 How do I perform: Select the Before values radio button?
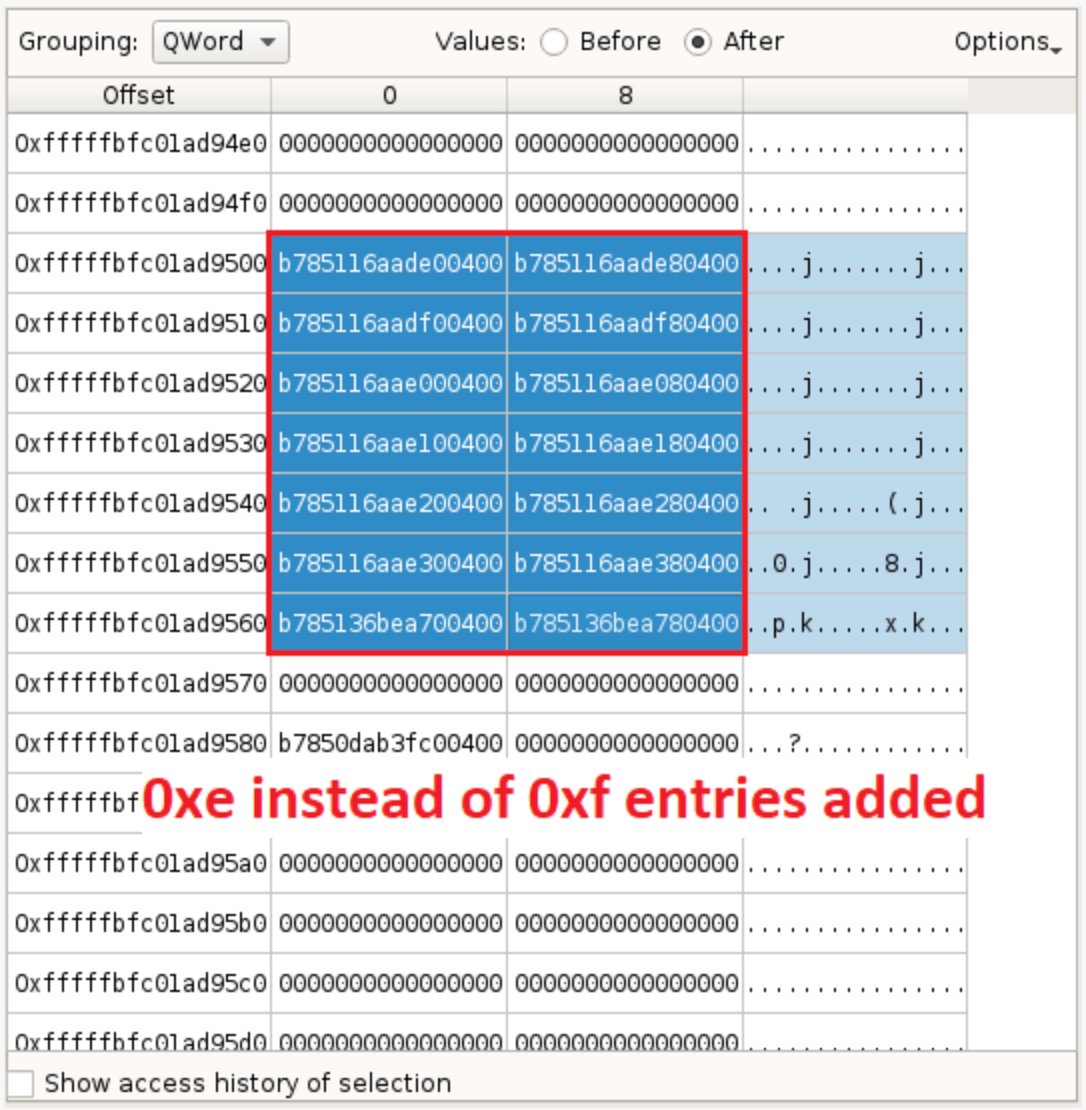pyautogui.click(x=554, y=42)
